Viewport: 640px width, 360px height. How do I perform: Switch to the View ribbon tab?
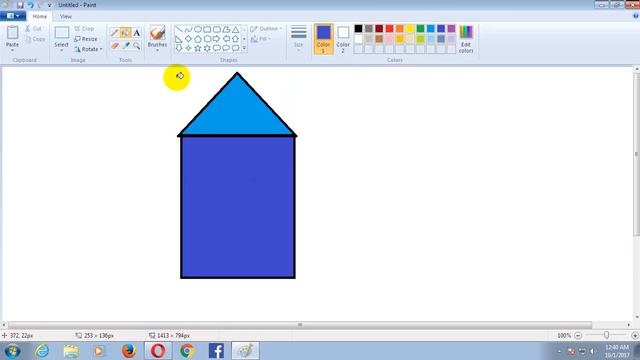pos(66,16)
